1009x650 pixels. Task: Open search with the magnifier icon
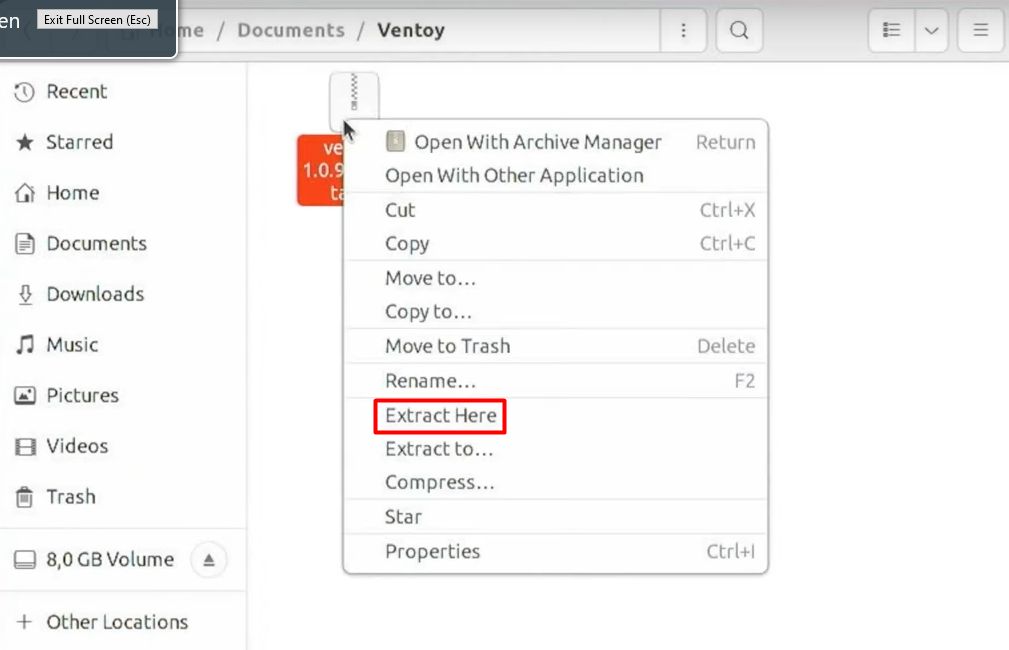738,30
